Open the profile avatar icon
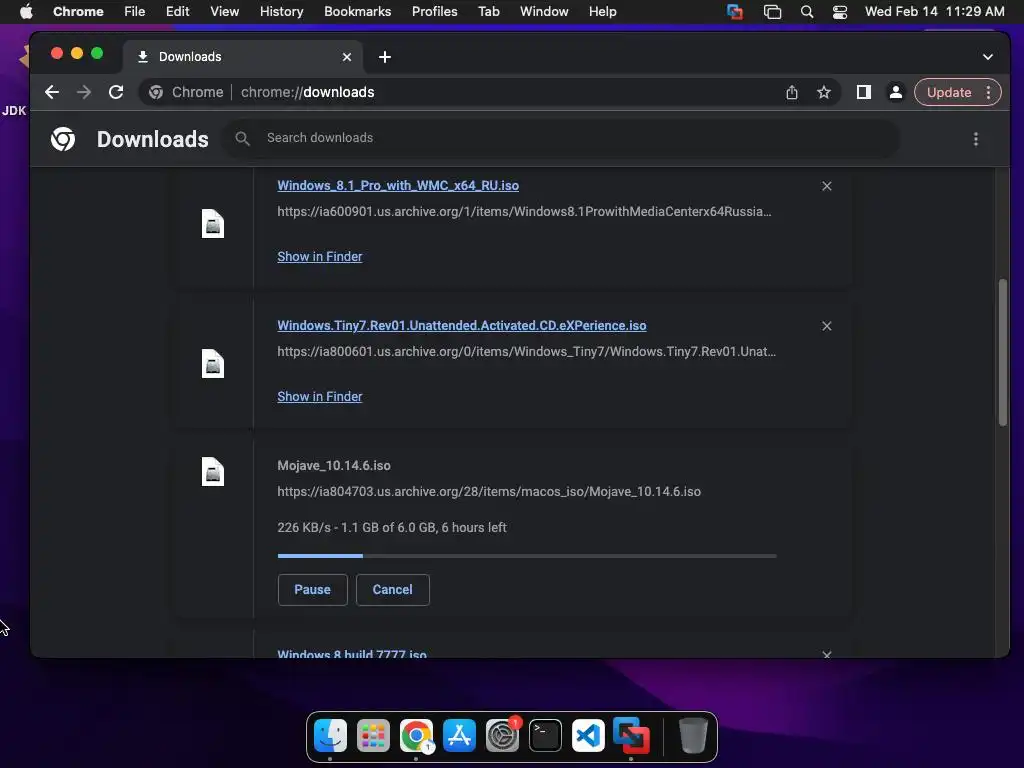Image resolution: width=1024 pixels, height=768 pixels. [x=896, y=93]
